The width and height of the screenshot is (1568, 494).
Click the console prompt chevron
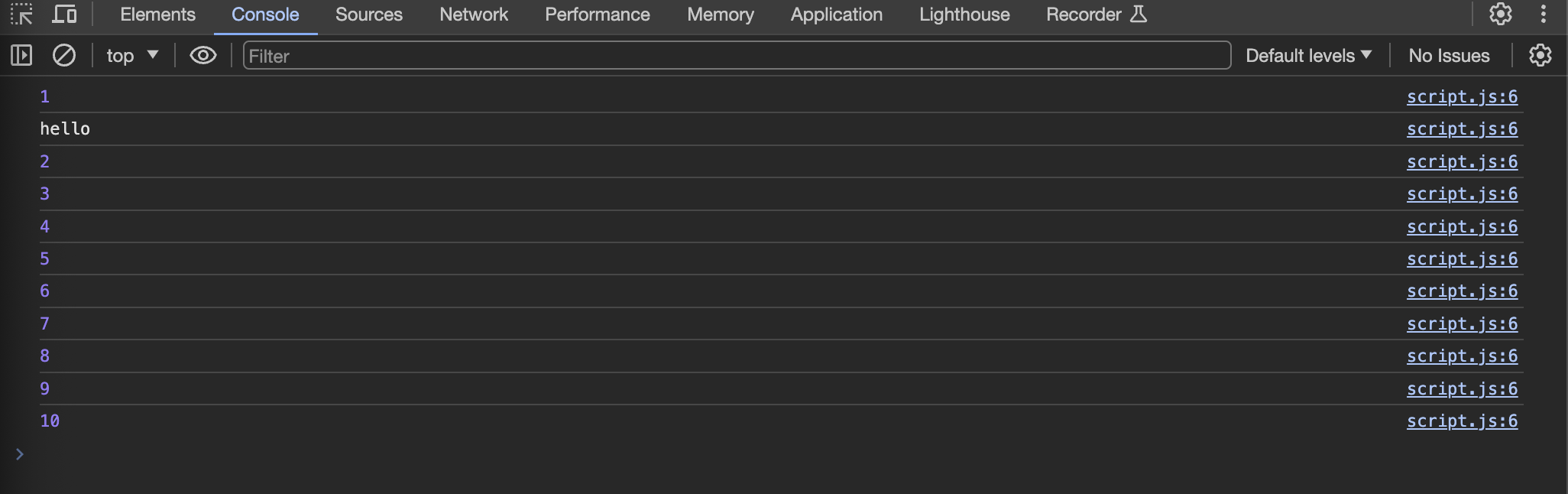(20, 454)
